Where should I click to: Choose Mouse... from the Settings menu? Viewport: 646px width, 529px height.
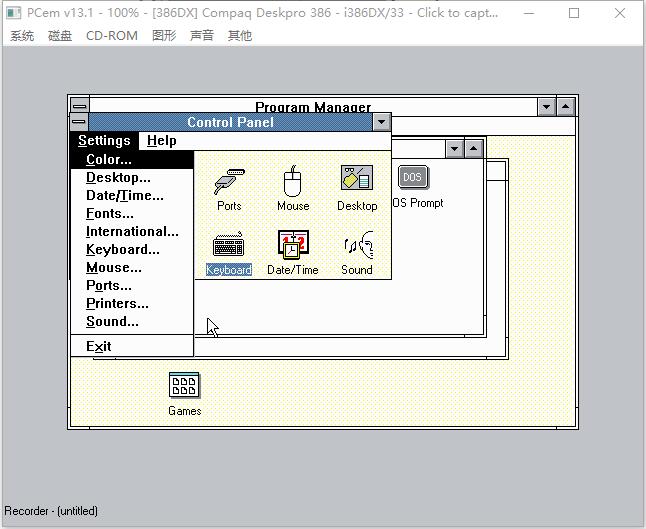pos(132,268)
